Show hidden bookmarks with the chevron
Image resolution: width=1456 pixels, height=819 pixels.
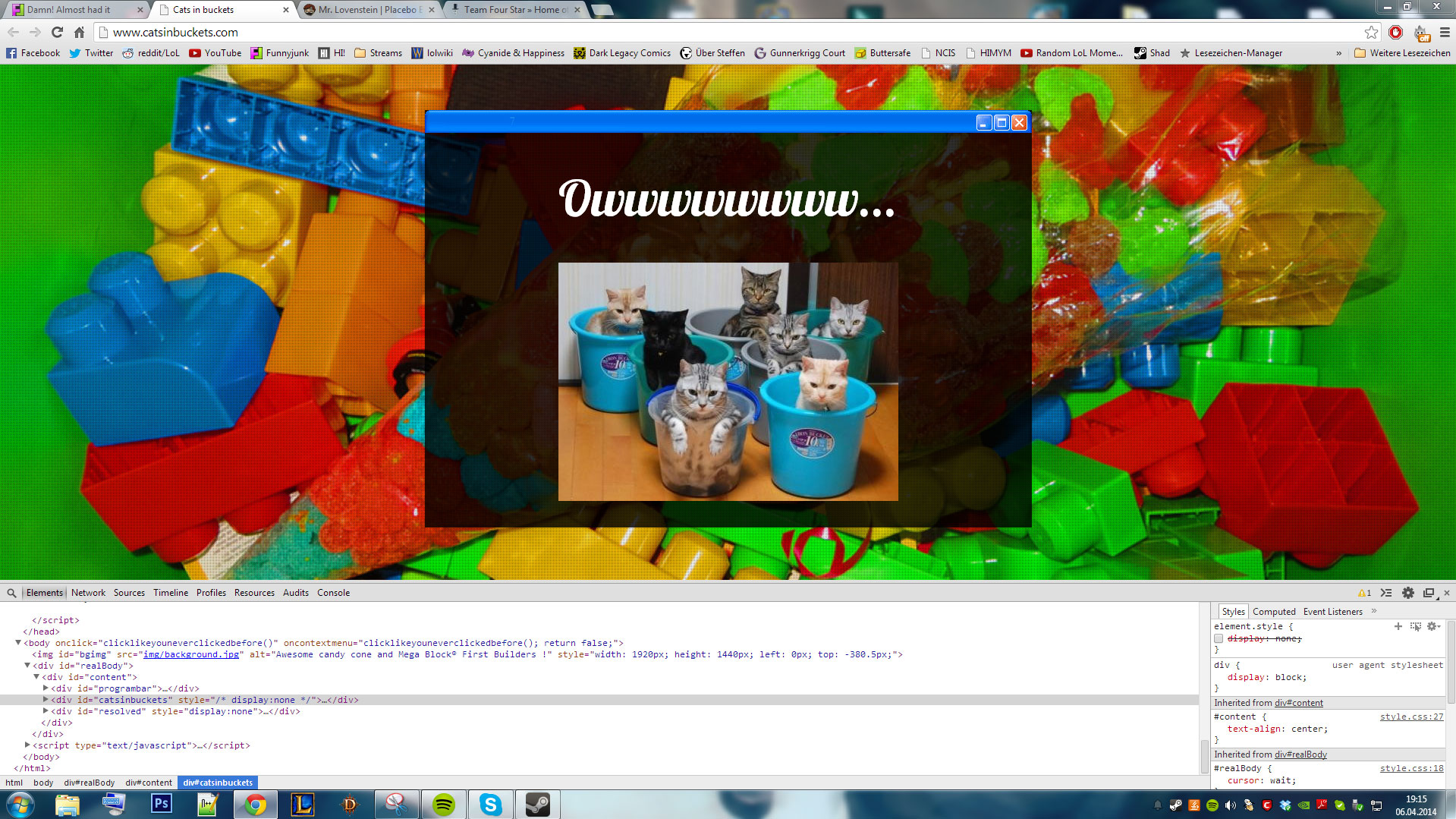pos(1338,53)
